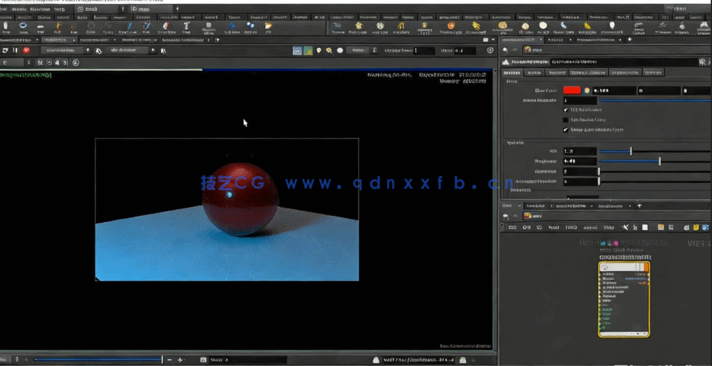712x366 pixels.
Task: Open the dropdown right of the white circle icon
Action: 361,50
